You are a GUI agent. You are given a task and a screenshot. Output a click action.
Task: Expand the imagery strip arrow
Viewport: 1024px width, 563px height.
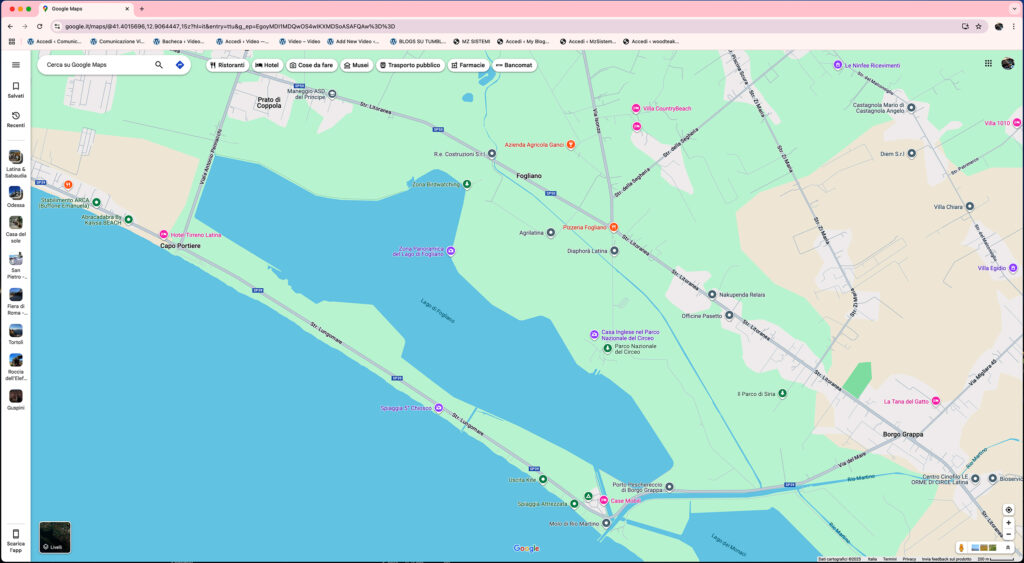pyautogui.click(x=1008, y=547)
